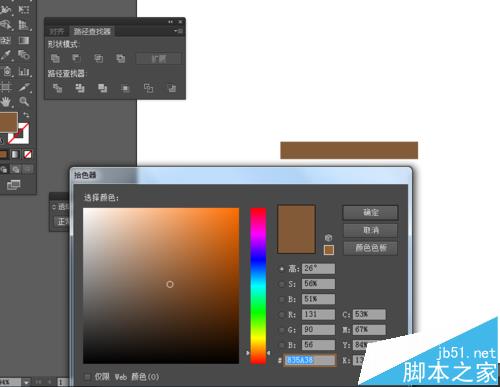Close the Pathfinder panel

pos(180,22)
